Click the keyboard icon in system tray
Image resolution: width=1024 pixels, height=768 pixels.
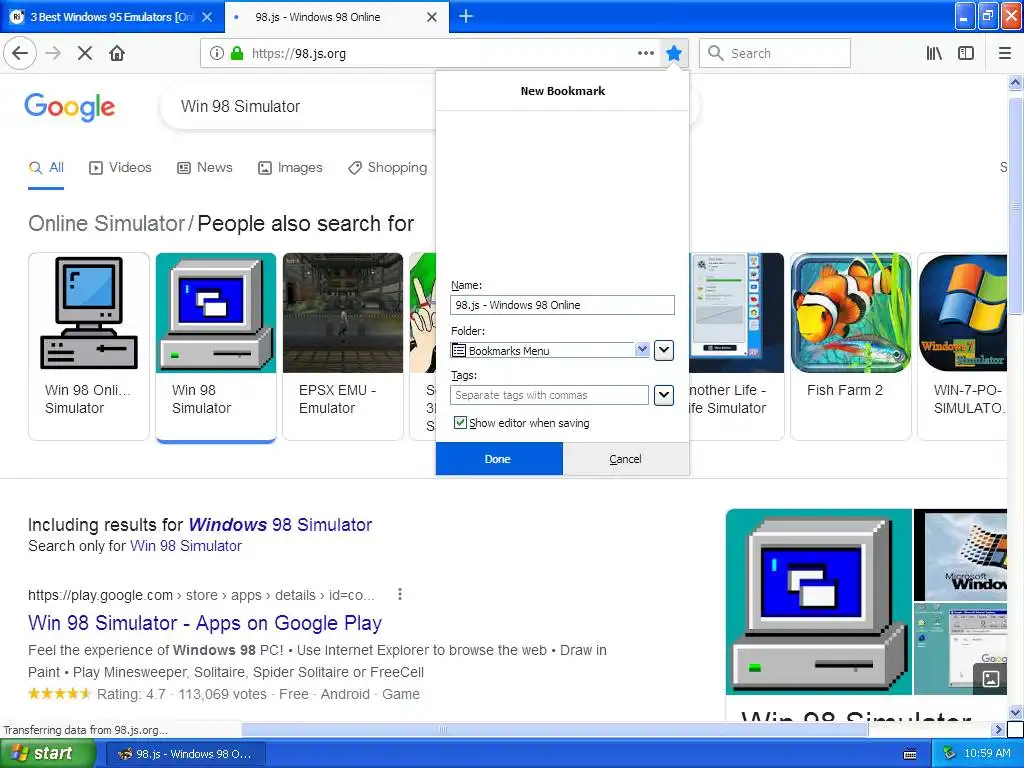click(910, 754)
